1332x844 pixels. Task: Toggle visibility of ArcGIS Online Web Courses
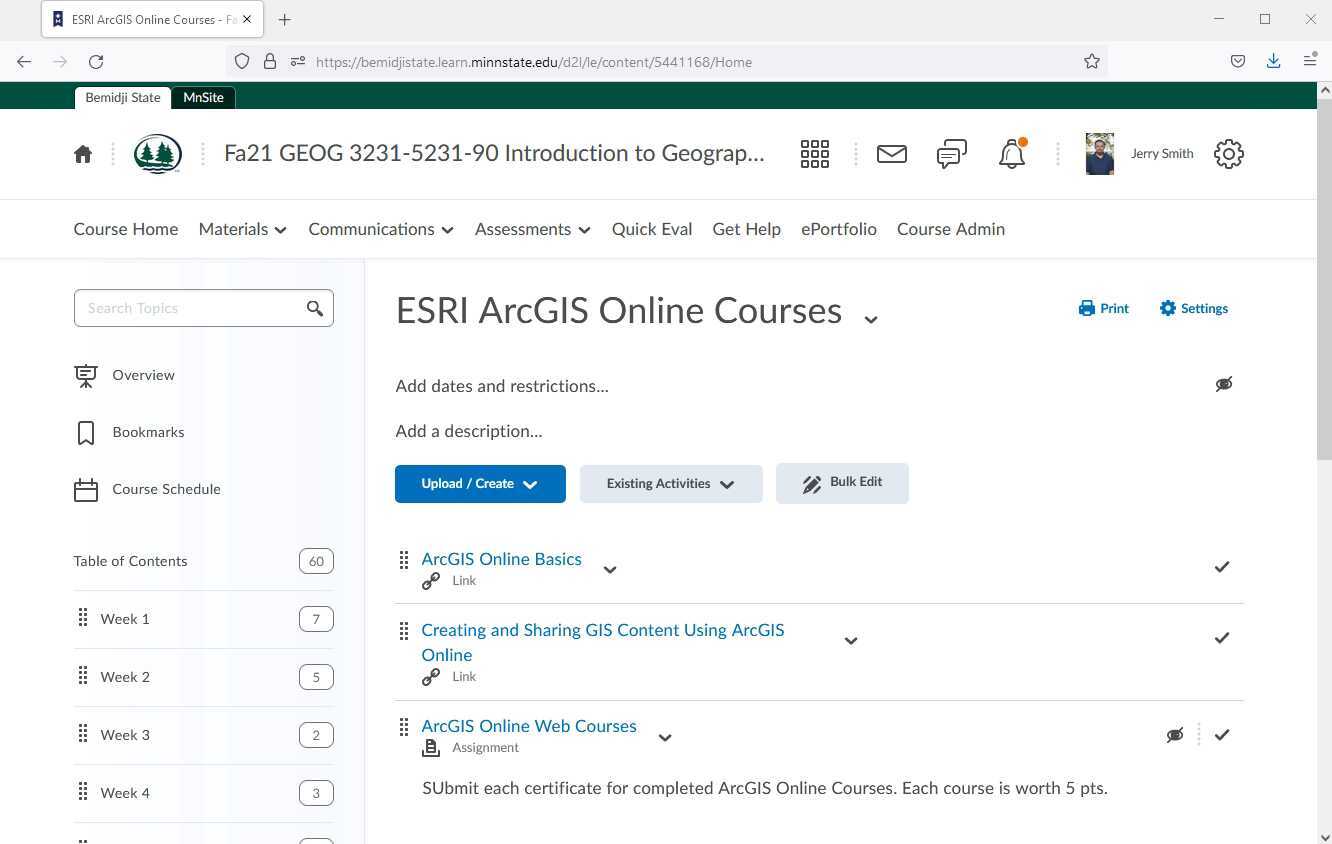1175,735
